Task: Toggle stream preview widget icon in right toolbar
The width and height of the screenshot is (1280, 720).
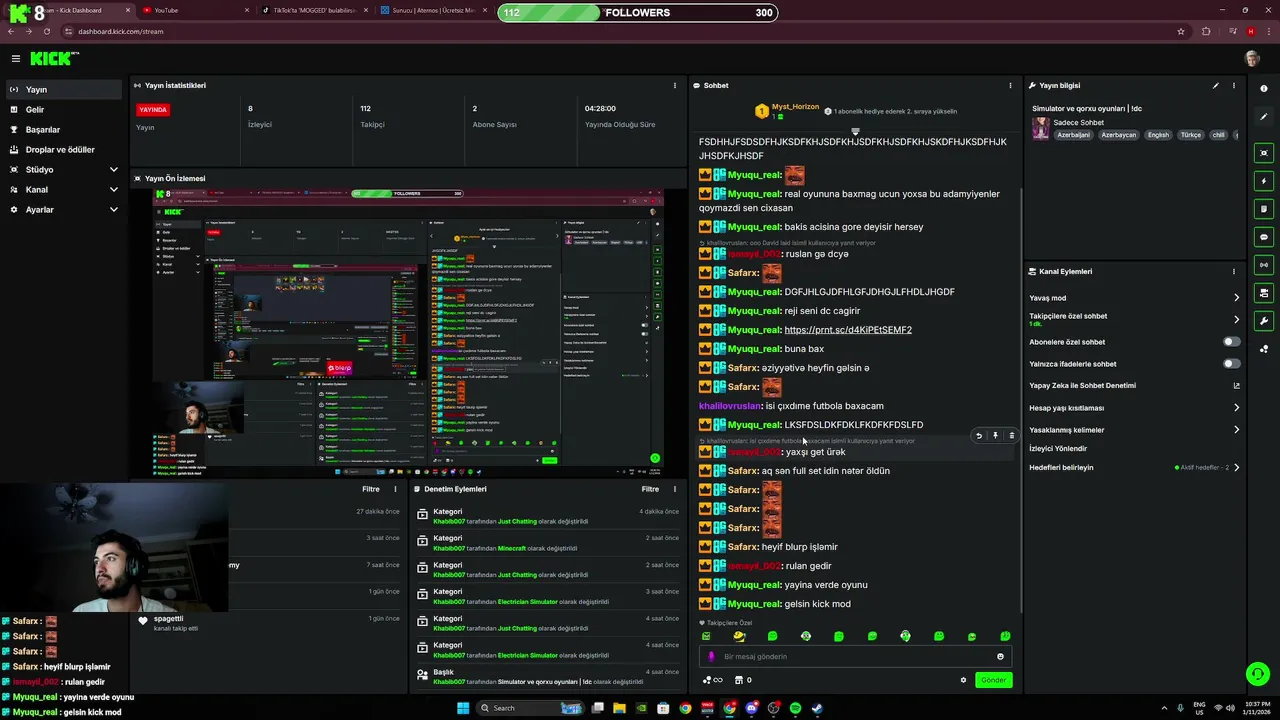Action: (x=1264, y=153)
